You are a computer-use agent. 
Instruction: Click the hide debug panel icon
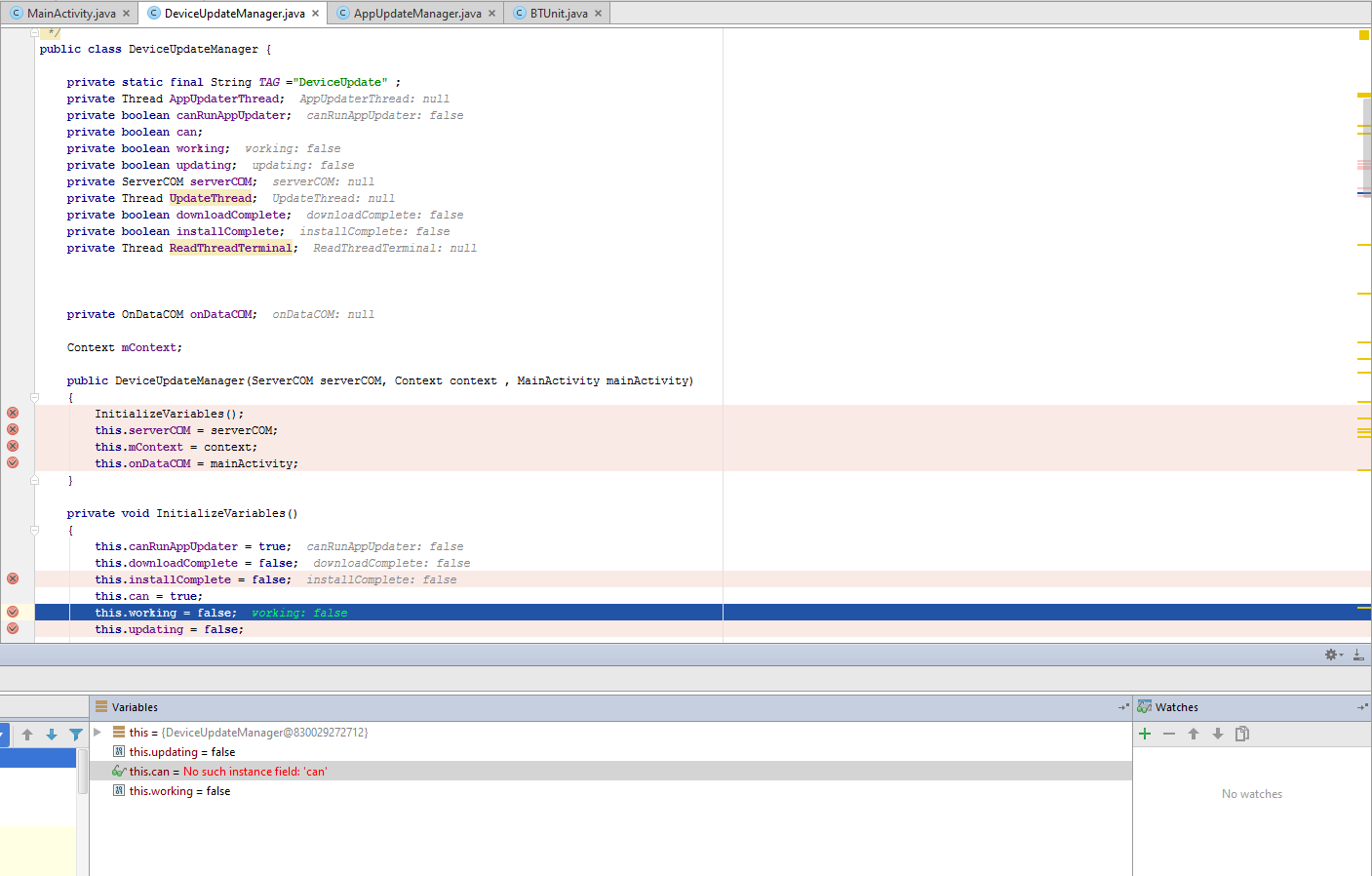pyautogui.click(x=1358, y=655)
